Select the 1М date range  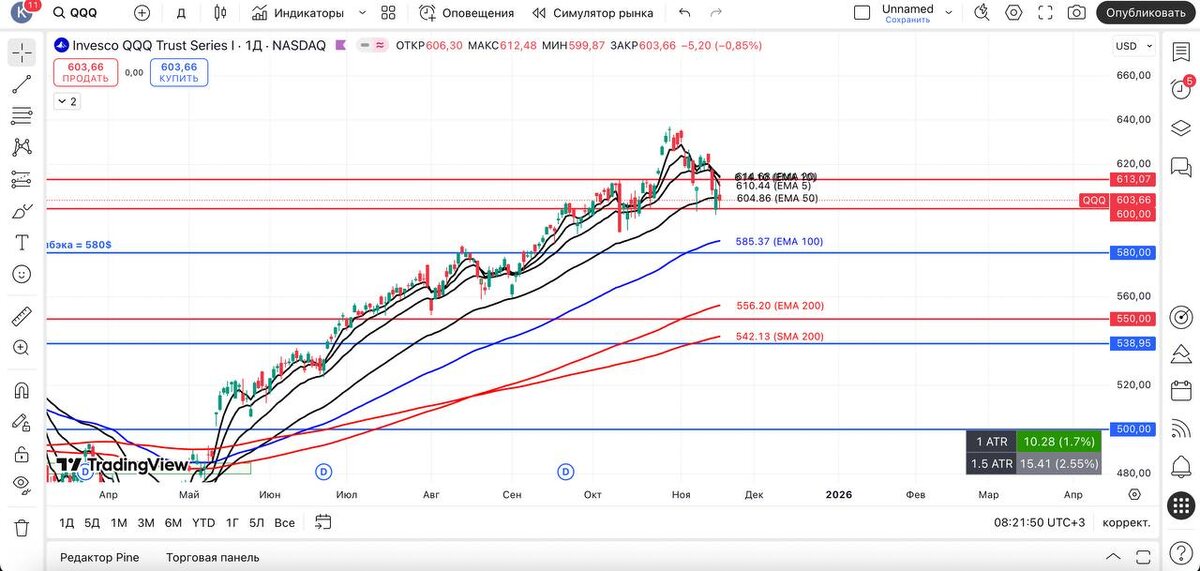pos(119,522)
